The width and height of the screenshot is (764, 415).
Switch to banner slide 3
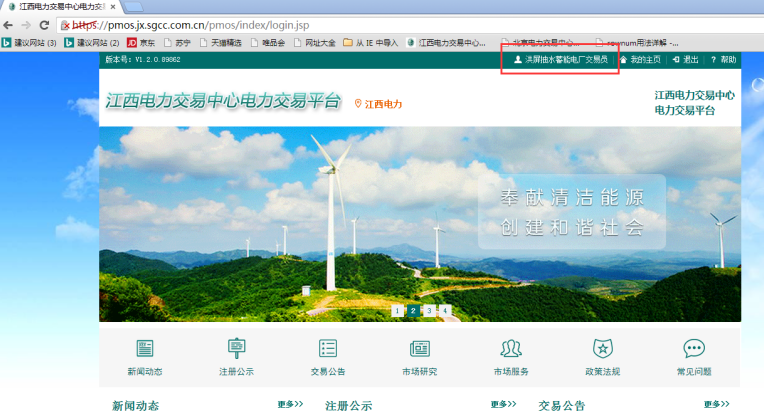[x=429, y=311]
